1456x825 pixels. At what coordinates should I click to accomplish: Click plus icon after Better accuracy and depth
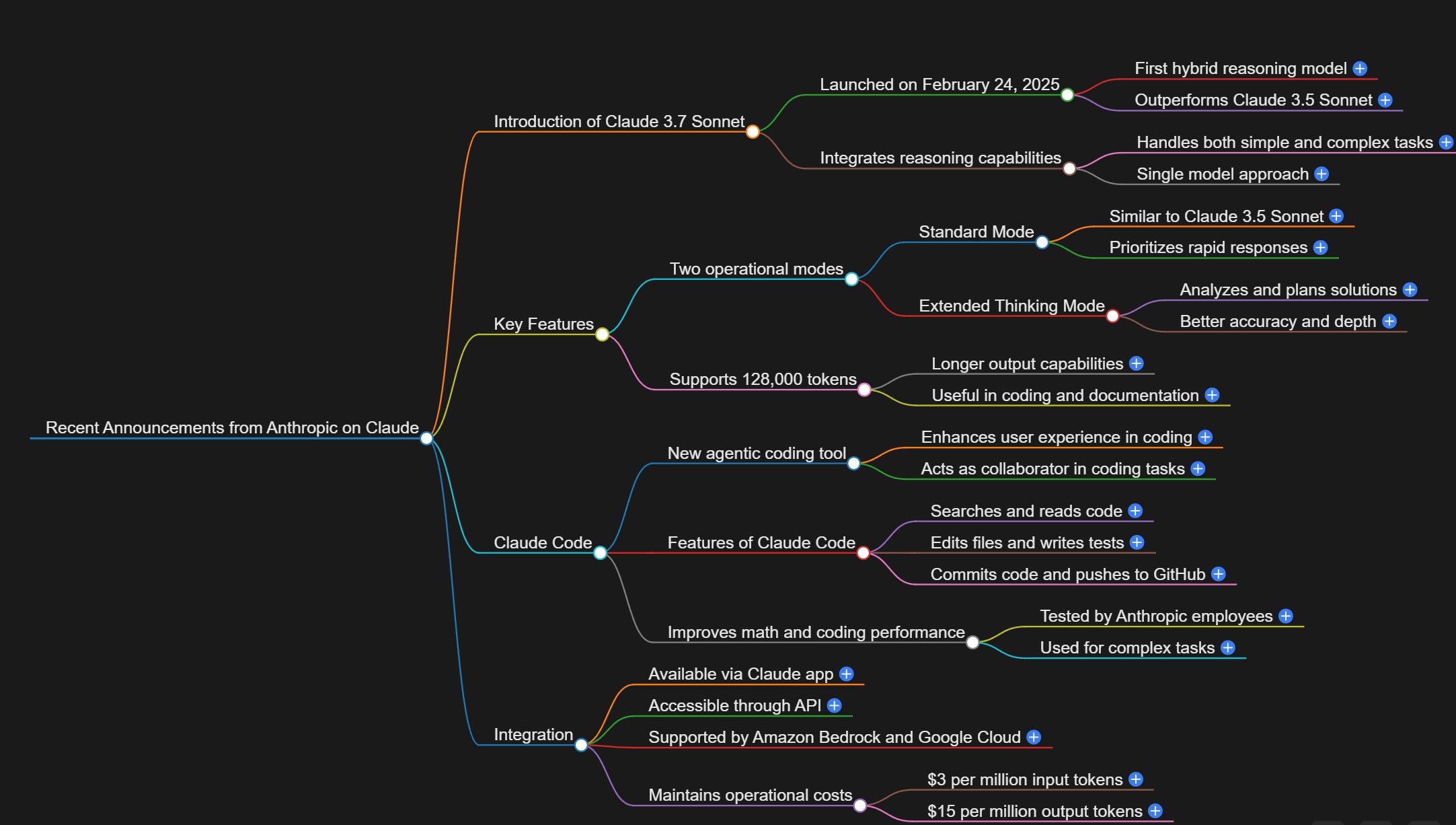point(1389,322)
